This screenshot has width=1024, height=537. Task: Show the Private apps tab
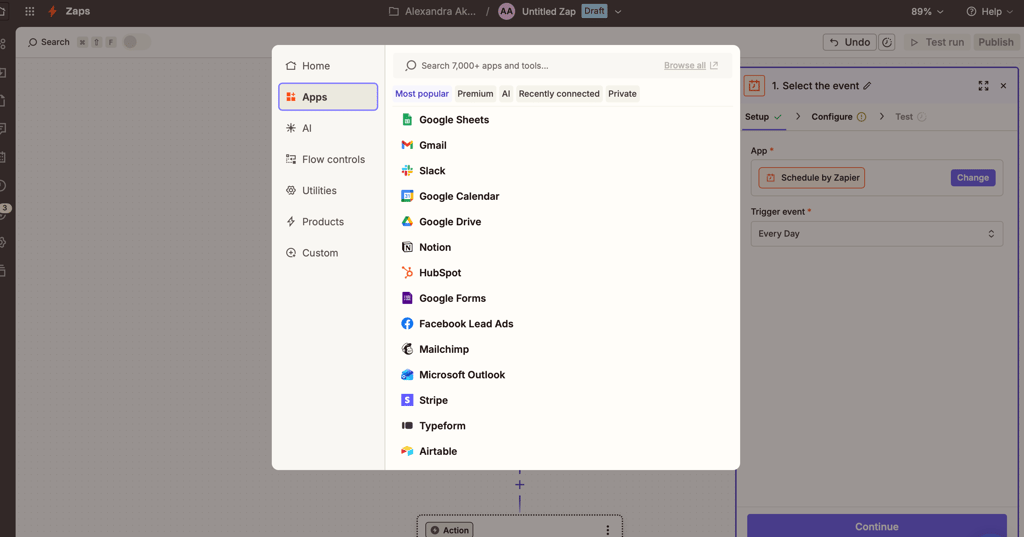pos(622,93)
